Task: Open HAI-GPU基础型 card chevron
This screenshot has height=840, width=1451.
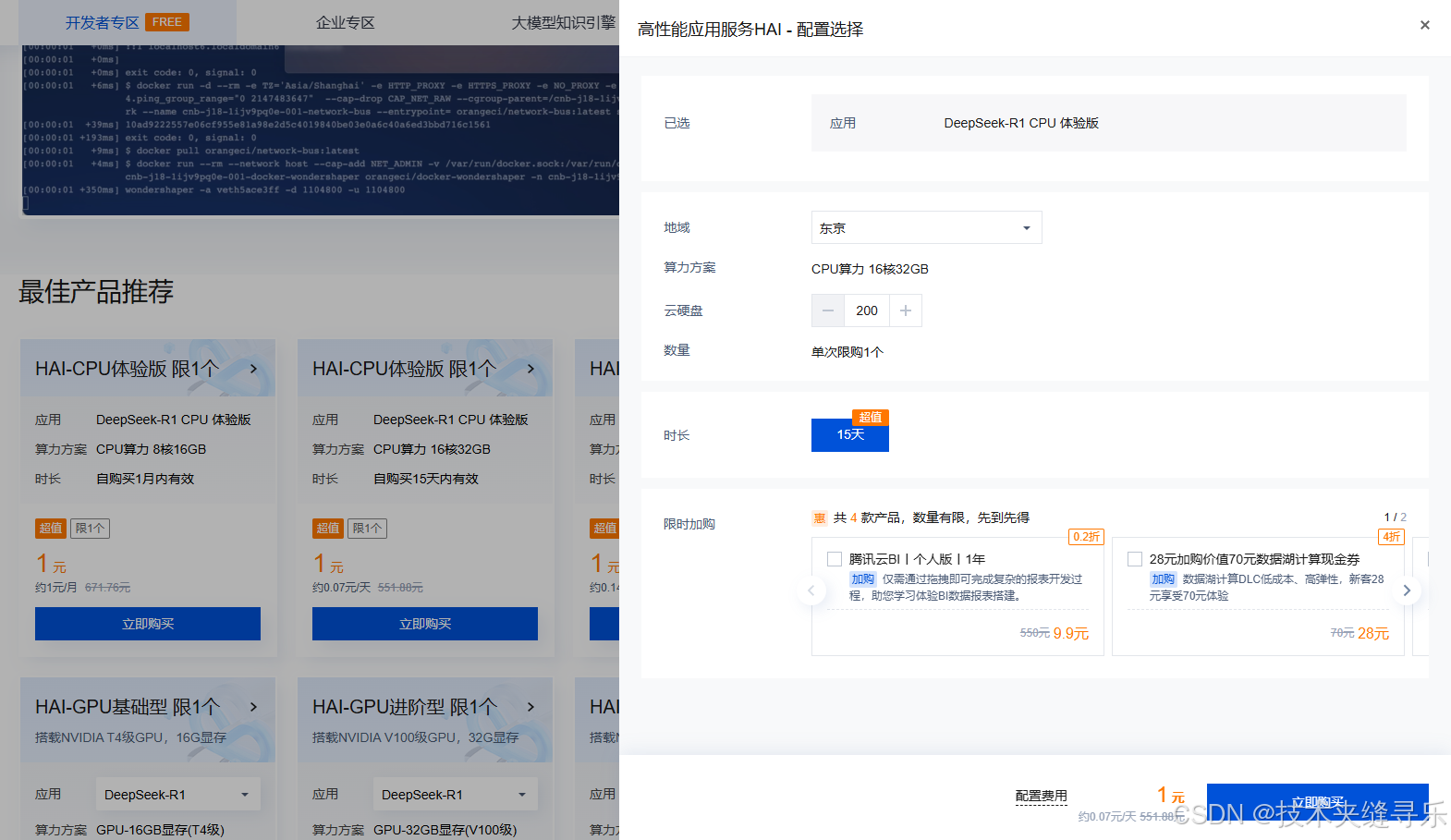Action: pos(253,707)
